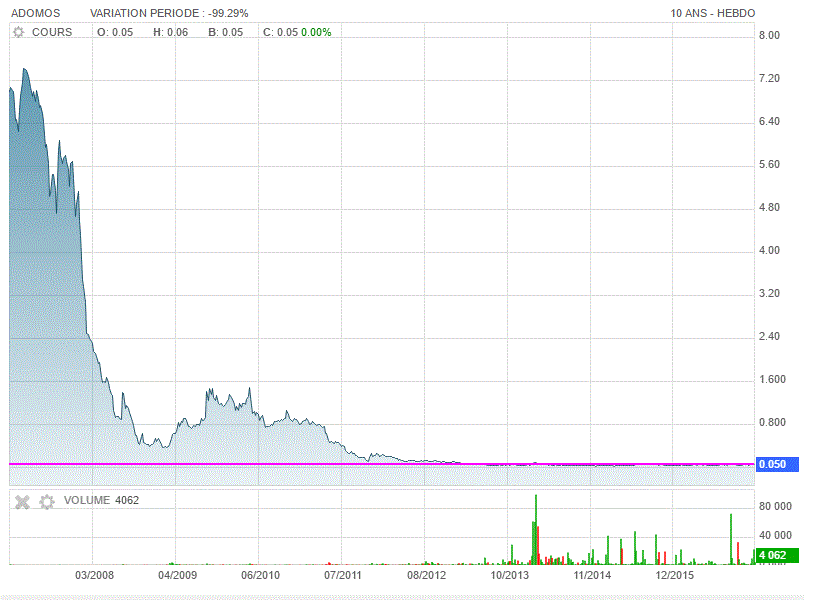Remove the VOLUME indicator with the X icon

[x=22, y=501]
